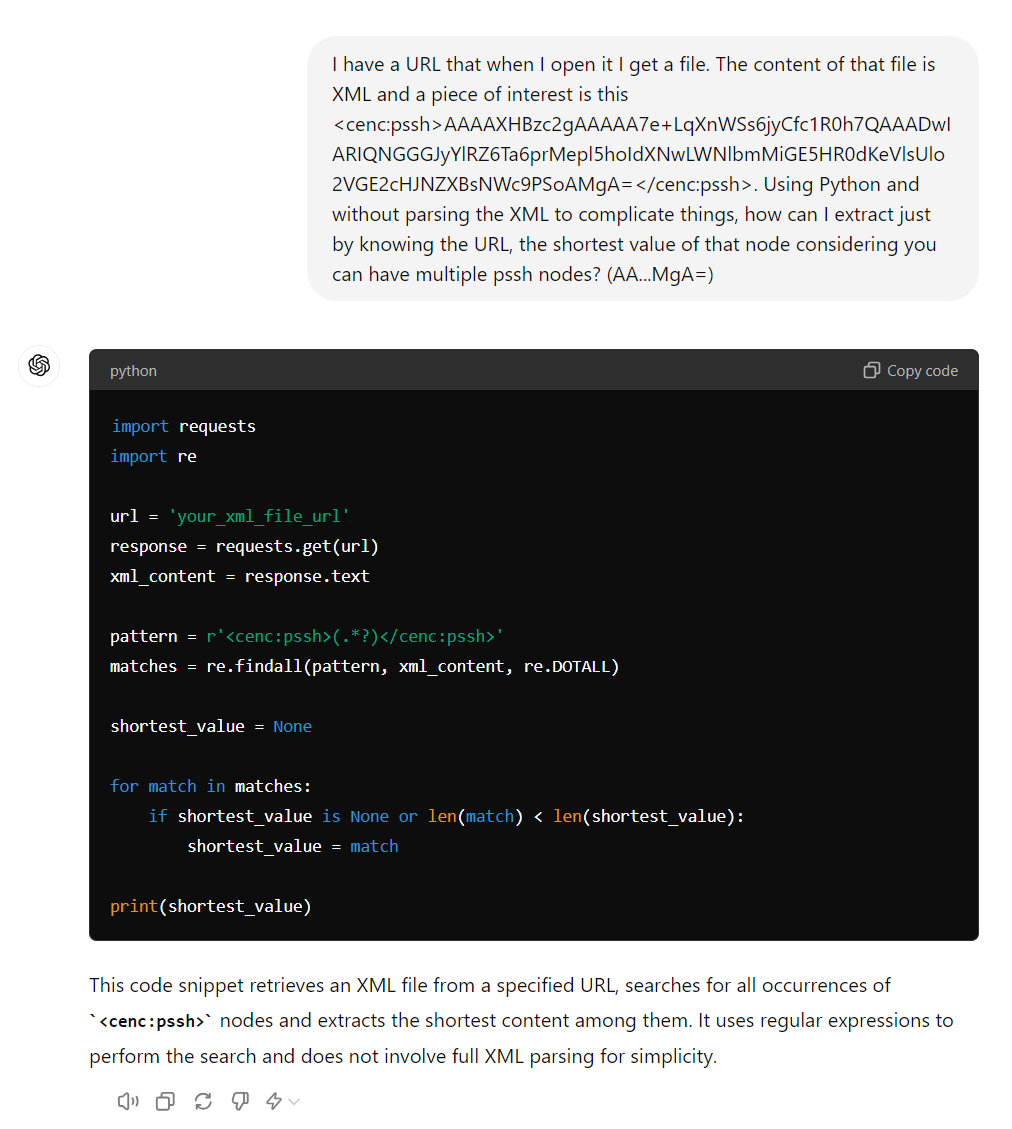The height and width of the screenshot is (1129, 1012).
Task: Click inline <cenc:pssh> code in explanation
Action: coord(151,1021)
